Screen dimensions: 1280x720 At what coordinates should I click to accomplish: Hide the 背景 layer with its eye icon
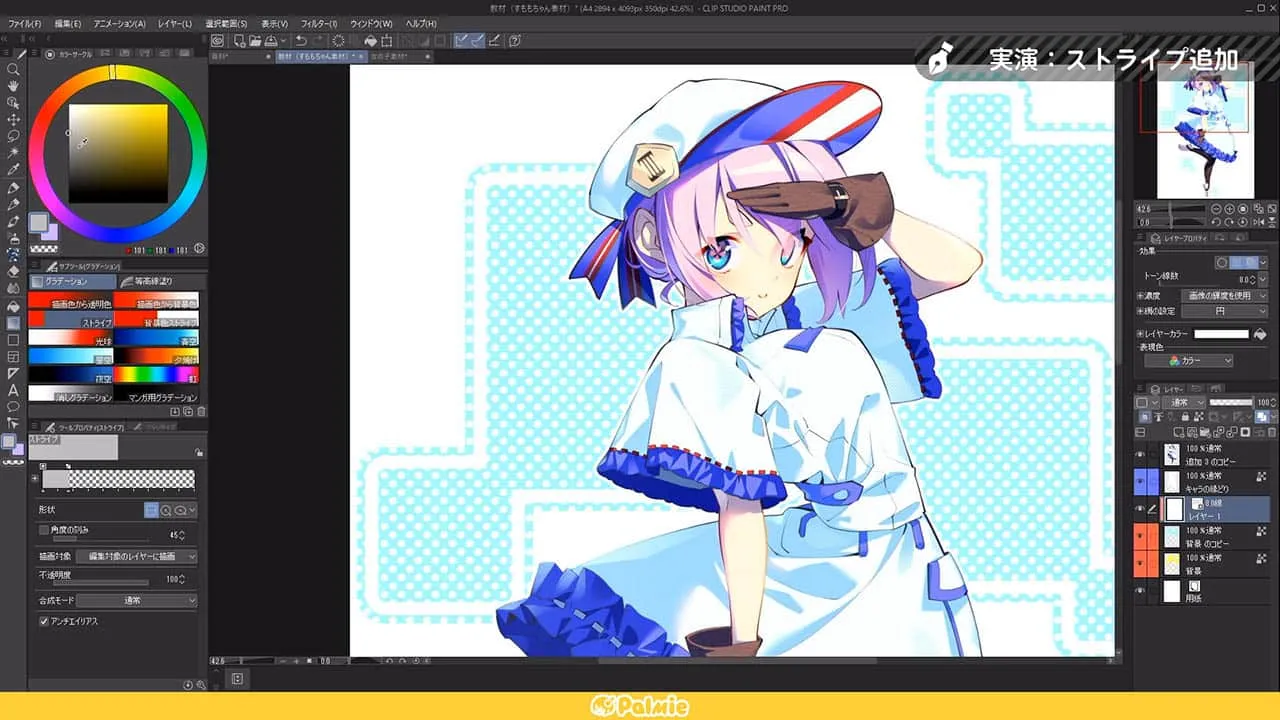[1140, 563]
